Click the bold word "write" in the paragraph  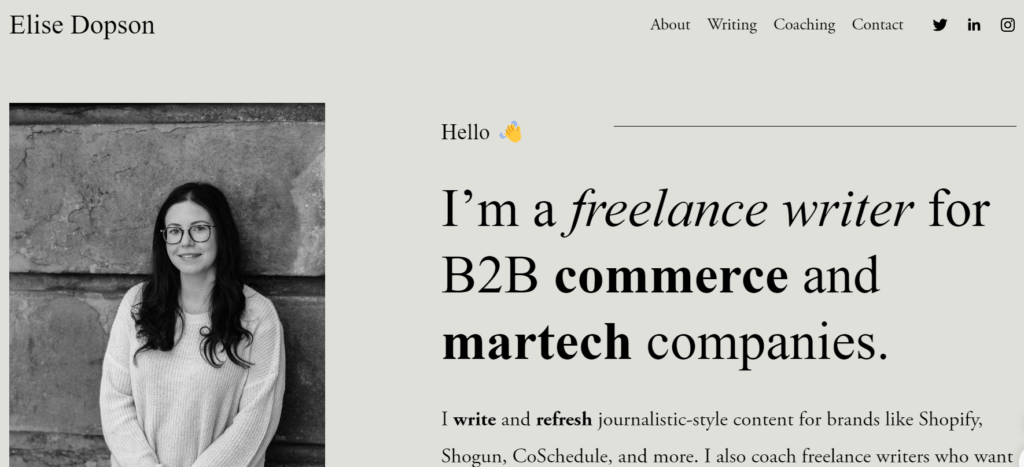point(475,419)
